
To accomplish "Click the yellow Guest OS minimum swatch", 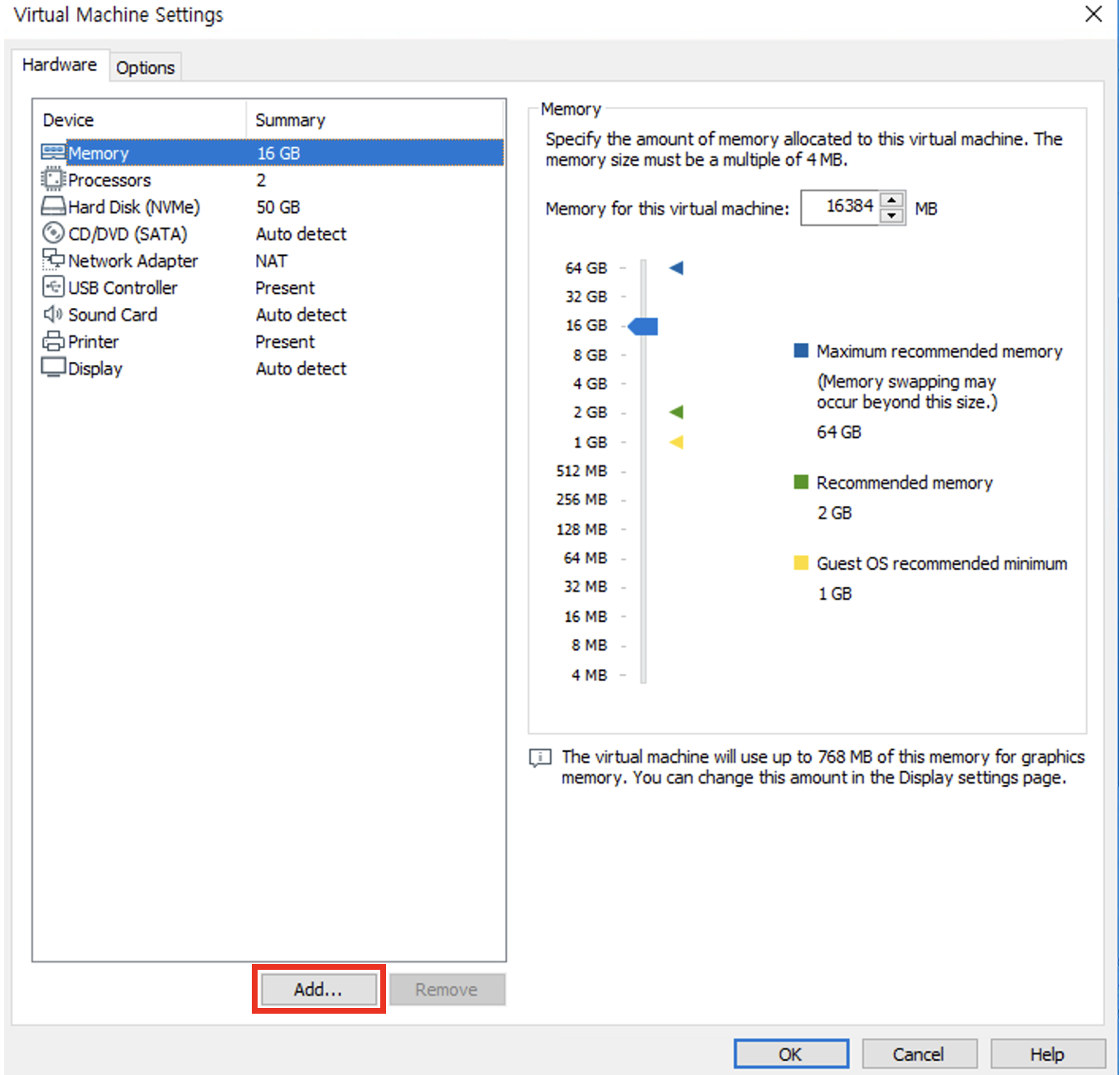I will 801,563.
